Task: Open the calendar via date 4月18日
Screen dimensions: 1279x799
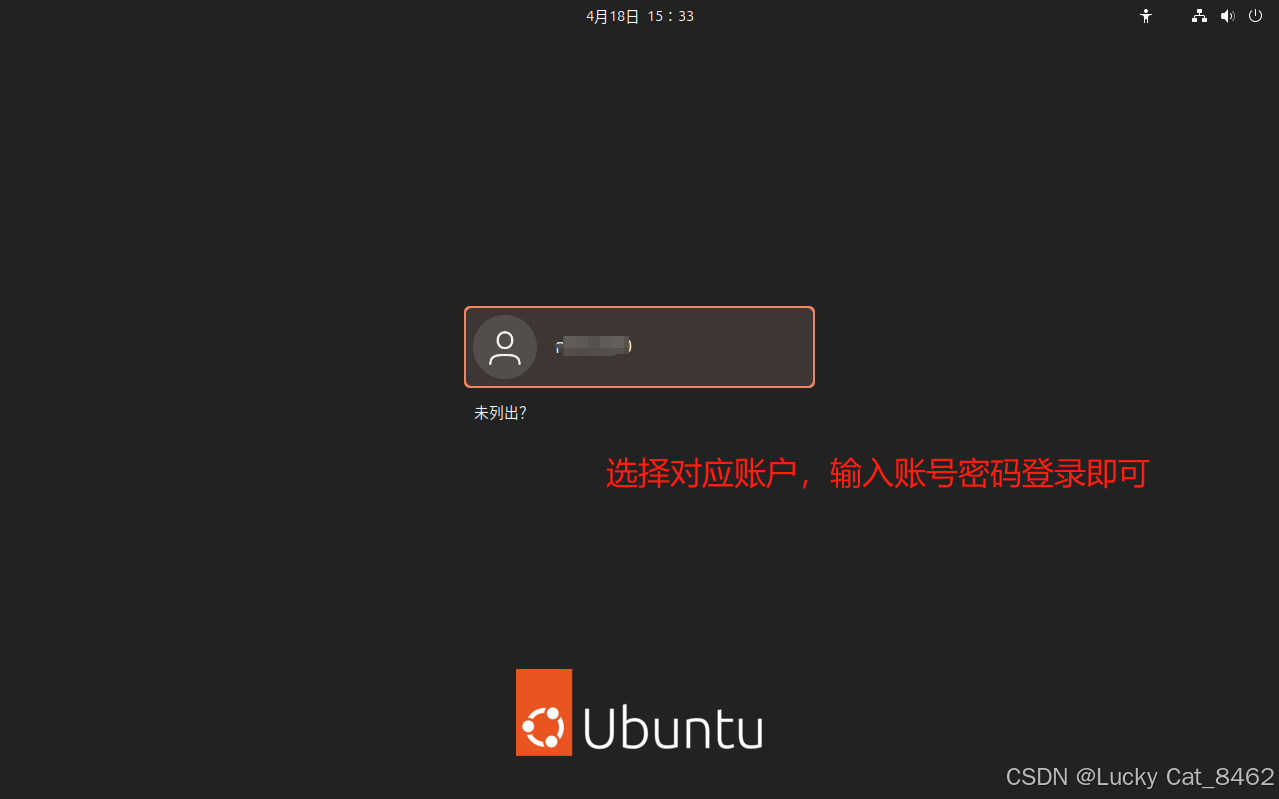Action: point(612,16)
